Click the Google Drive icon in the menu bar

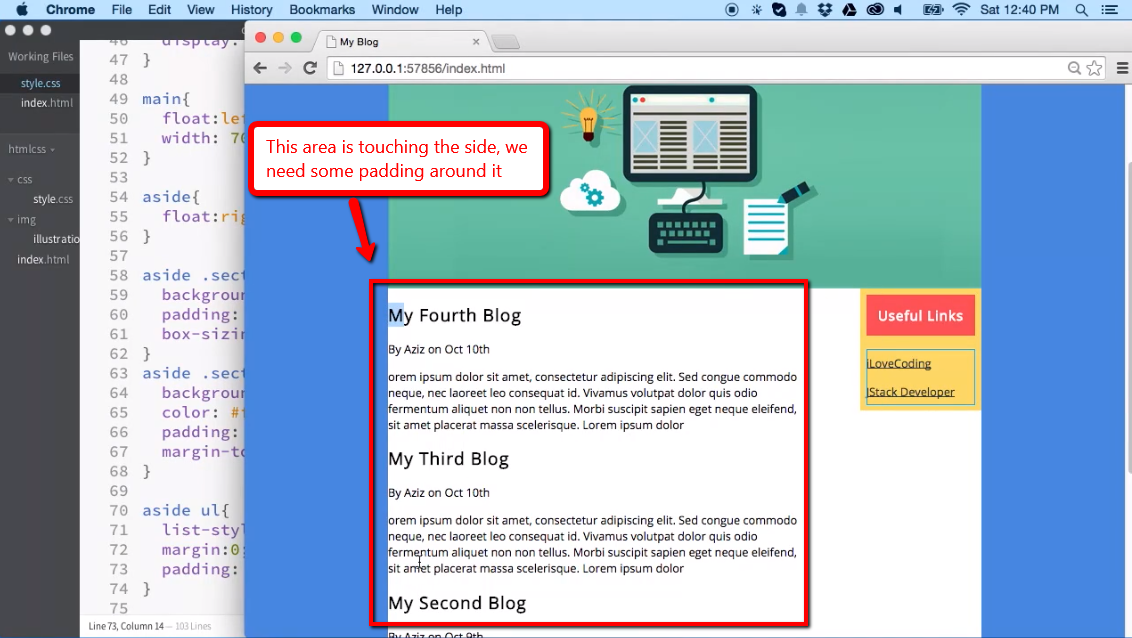[849, 10]
